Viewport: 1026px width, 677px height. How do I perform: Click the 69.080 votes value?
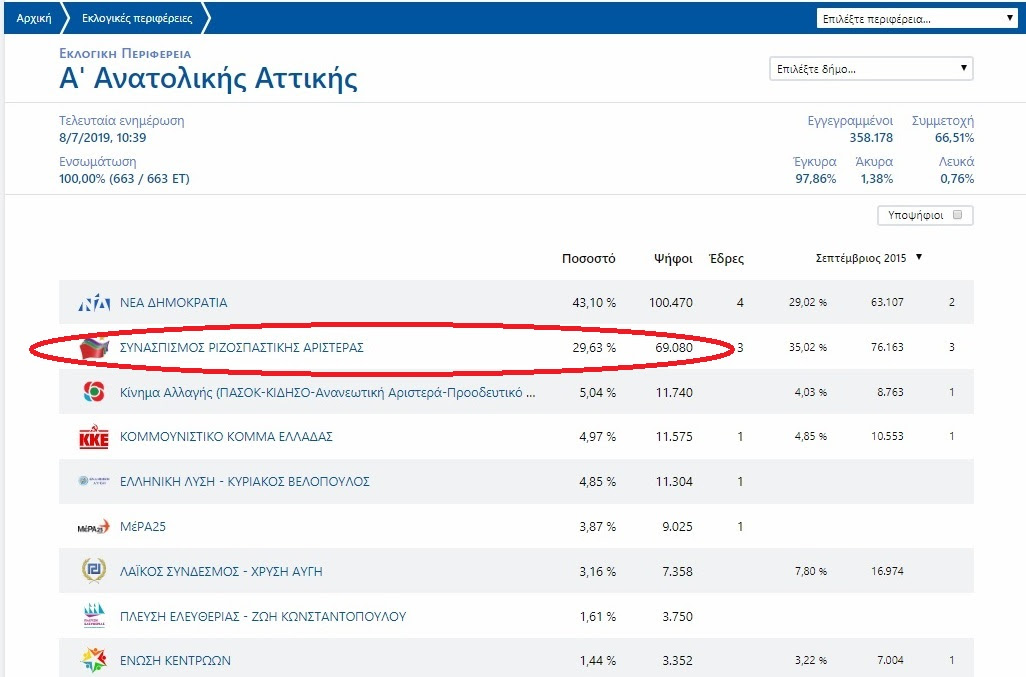tap(674, 347)
